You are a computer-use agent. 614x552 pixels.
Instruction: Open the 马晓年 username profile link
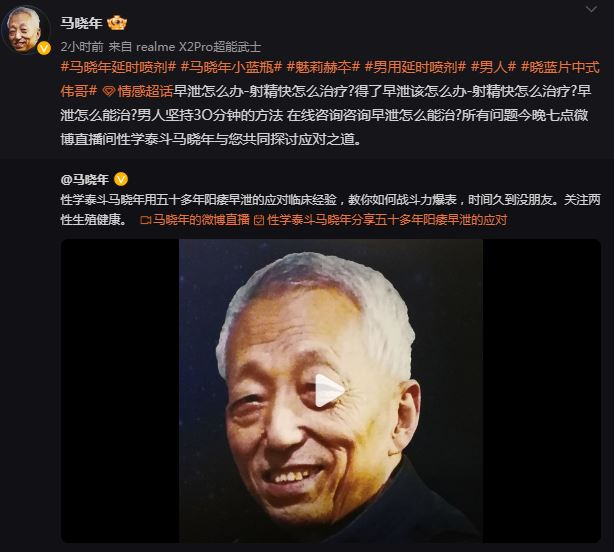[81, 23]
